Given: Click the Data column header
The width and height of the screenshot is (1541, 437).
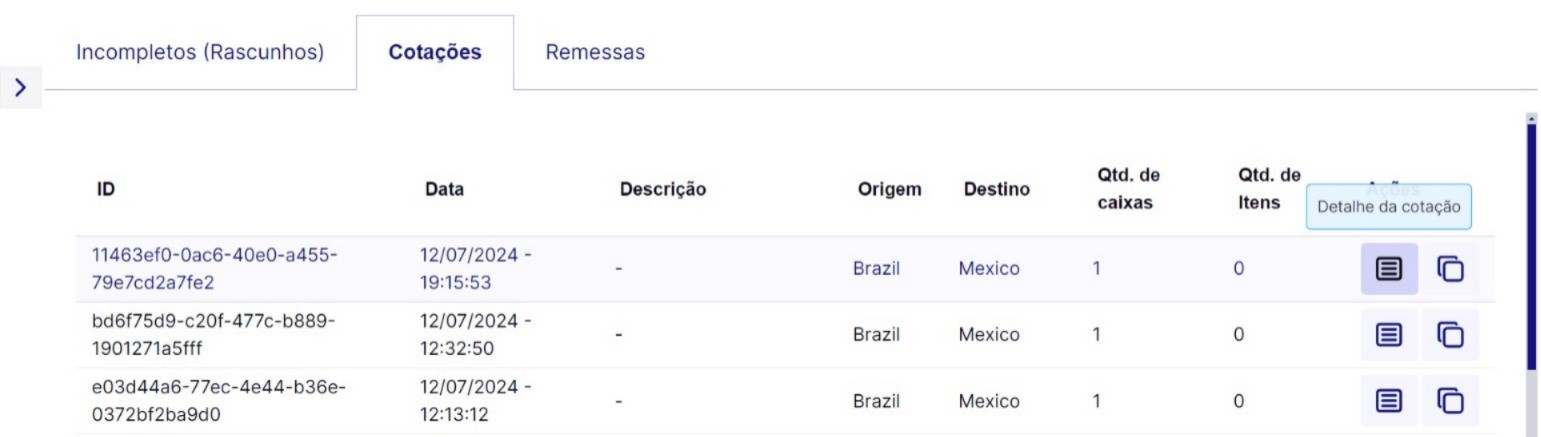Looking at the screenshot, I should (x=444, y=189).
